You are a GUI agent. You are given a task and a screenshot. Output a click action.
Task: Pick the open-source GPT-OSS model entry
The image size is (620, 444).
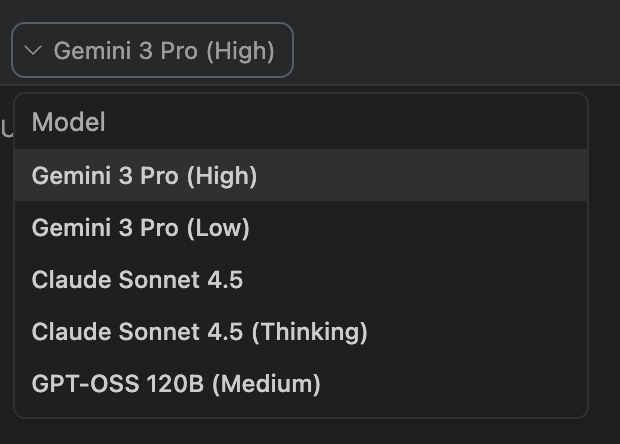[x=176, y=384]
